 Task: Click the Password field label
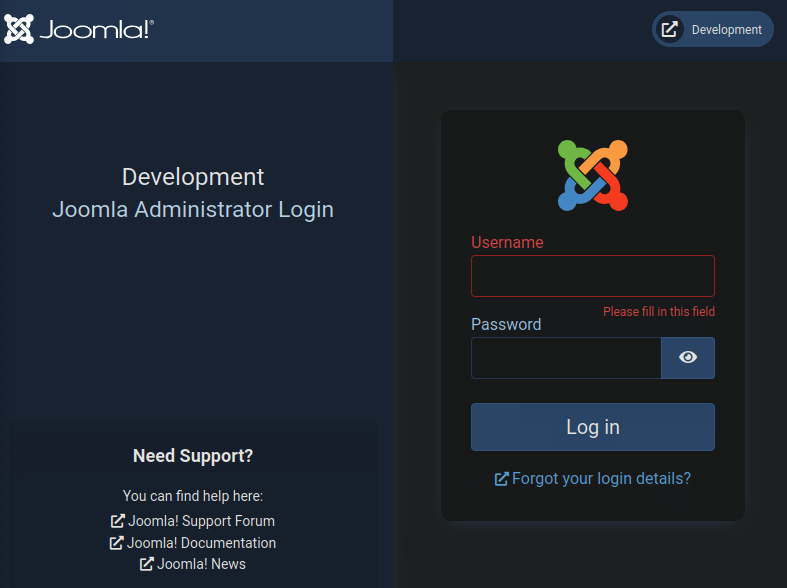506,324
